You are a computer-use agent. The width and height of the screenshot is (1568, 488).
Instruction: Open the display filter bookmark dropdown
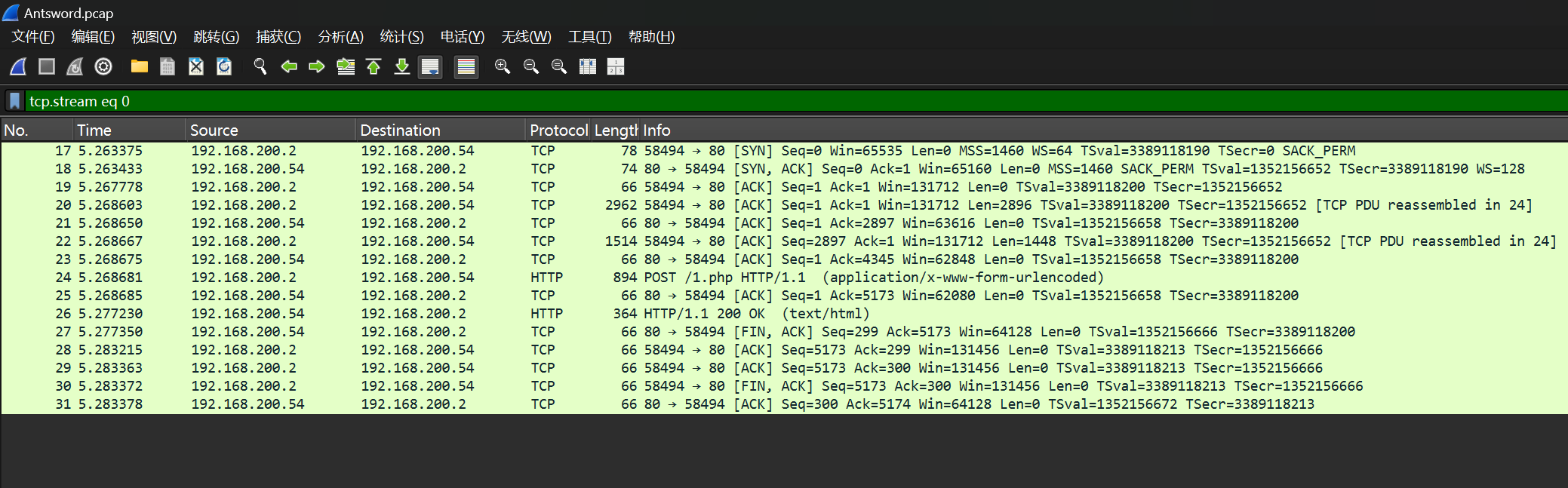coord(14,101)
